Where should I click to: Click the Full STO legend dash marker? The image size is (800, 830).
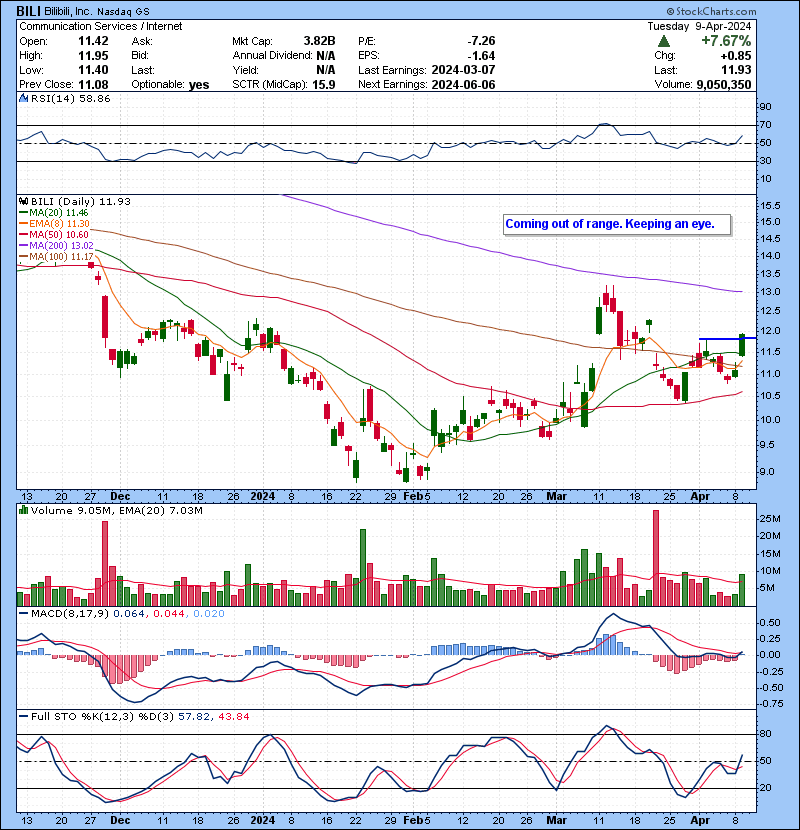click(23, 716)
